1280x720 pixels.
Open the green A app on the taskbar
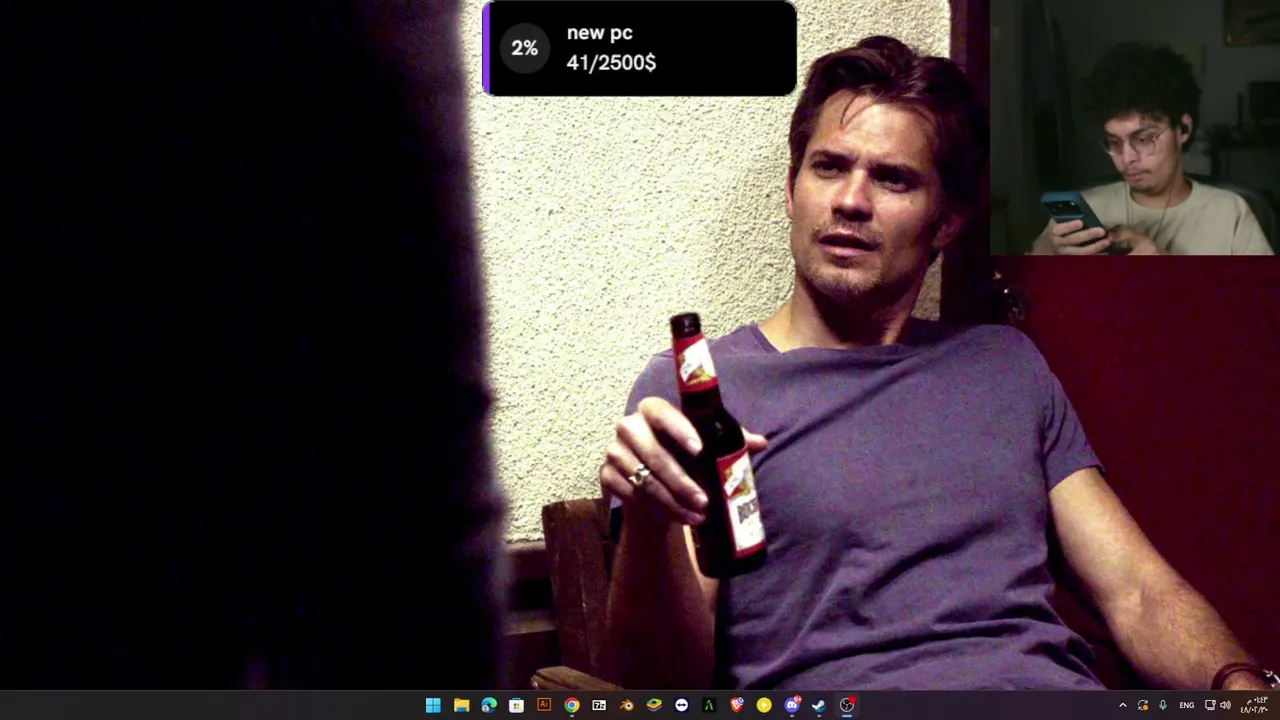click(x=709, y=705)
